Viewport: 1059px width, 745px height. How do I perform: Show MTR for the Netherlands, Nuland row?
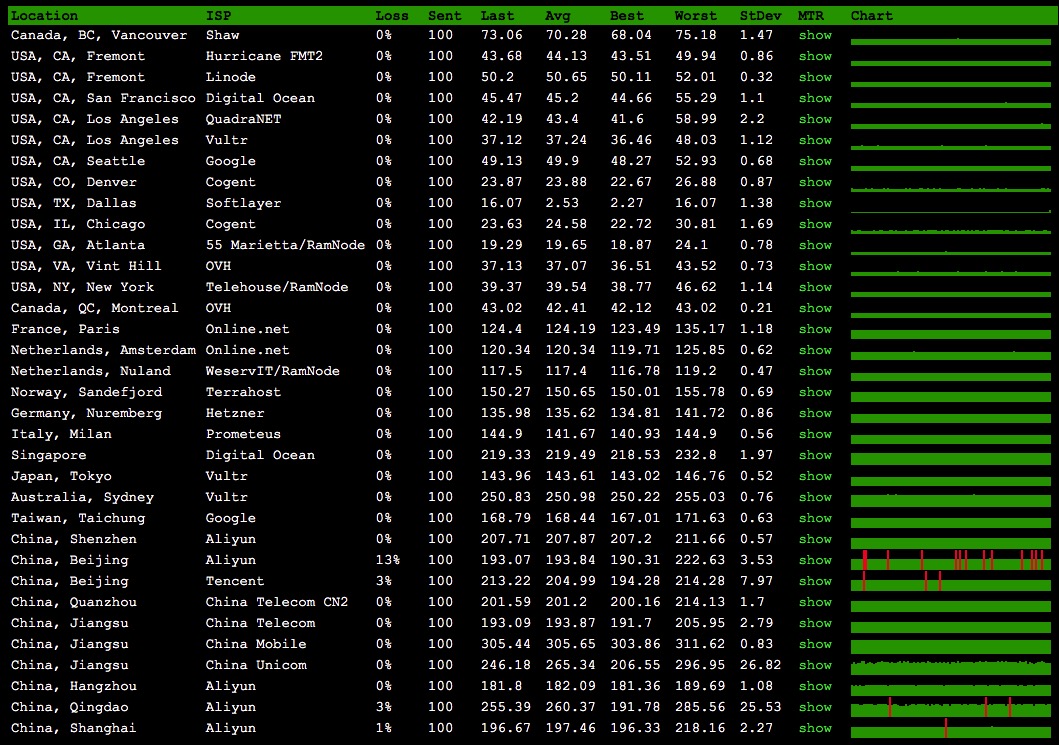point(815,371)
